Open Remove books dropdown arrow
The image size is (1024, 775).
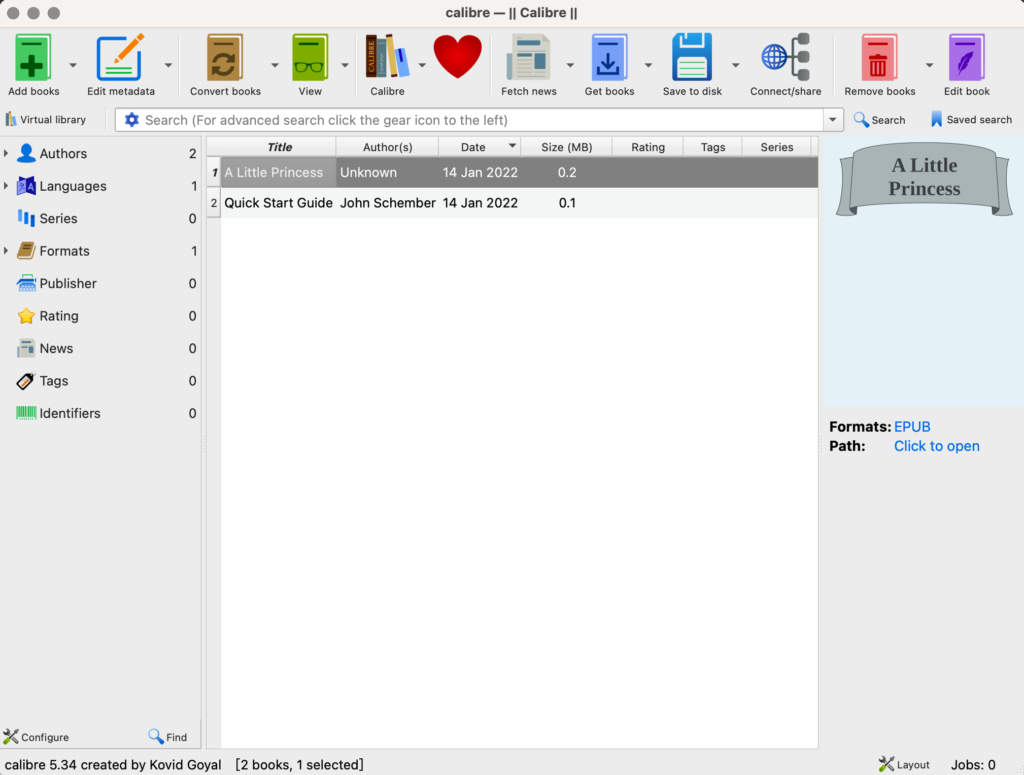(929, 65)
